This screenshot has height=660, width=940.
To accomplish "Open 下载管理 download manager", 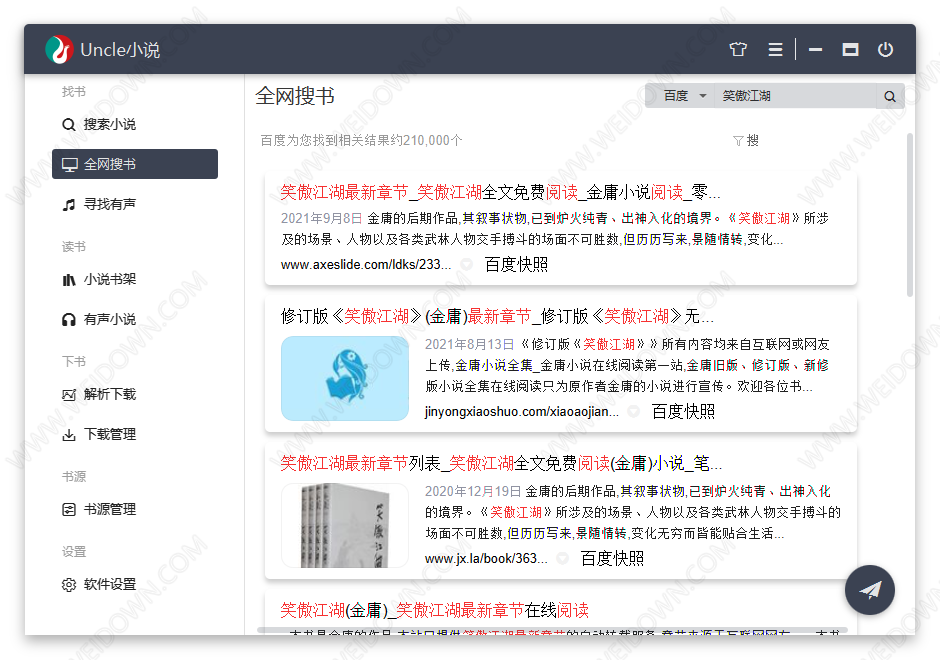I will click(135, 435).
